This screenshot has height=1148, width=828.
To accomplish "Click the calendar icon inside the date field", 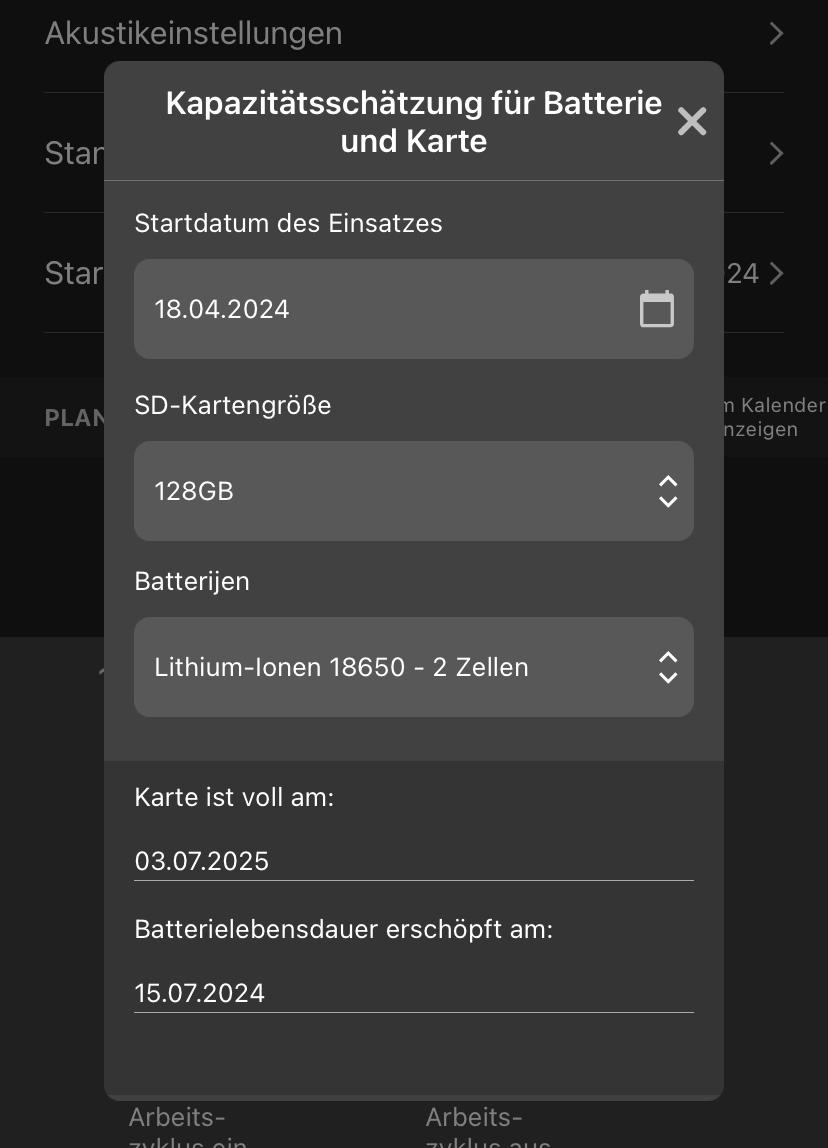I will pyautogui.click(x=657, y=309).
